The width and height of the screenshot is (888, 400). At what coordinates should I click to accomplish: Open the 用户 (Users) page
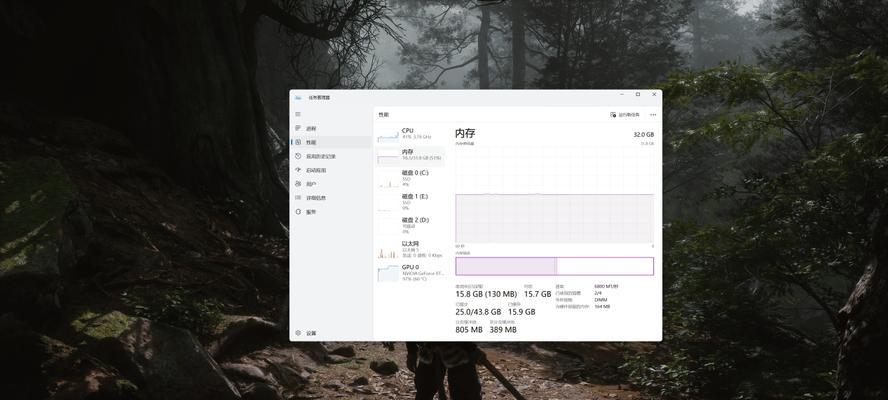click(x=331, y=184)
